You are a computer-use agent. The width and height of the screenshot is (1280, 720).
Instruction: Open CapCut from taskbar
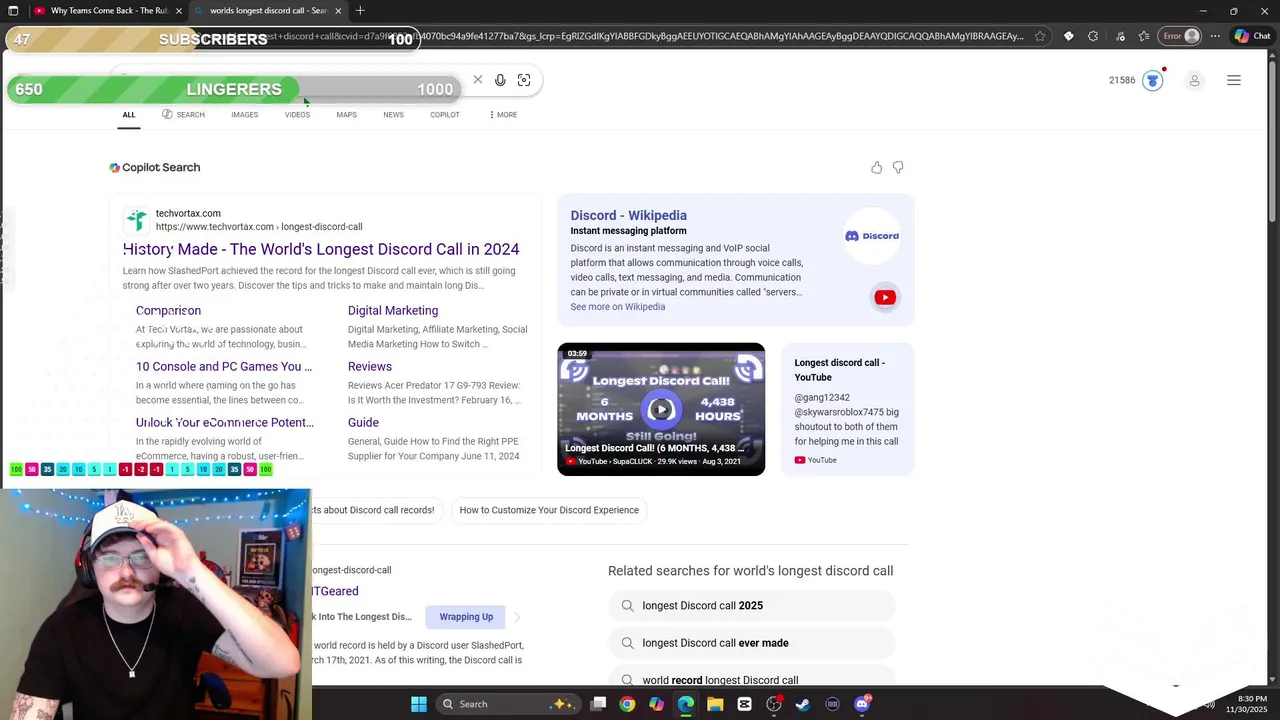(744, 704)
